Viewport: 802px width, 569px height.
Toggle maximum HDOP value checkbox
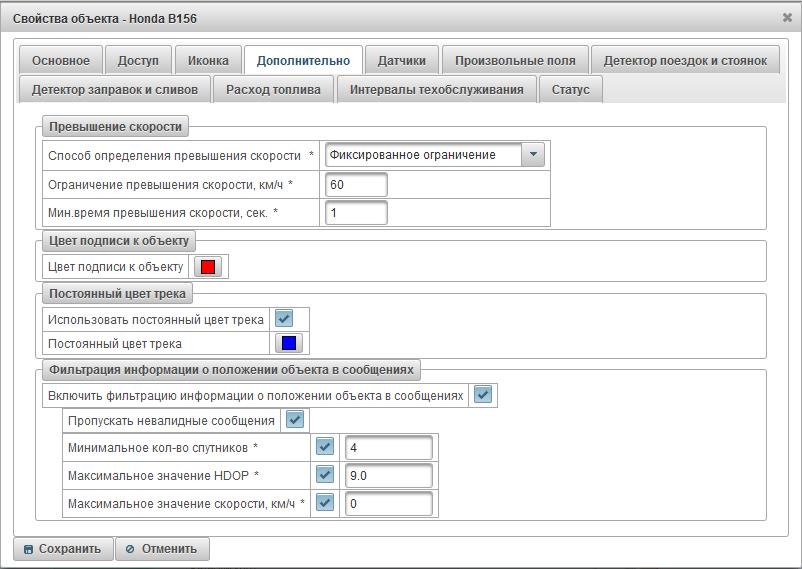tap(324, 475)
